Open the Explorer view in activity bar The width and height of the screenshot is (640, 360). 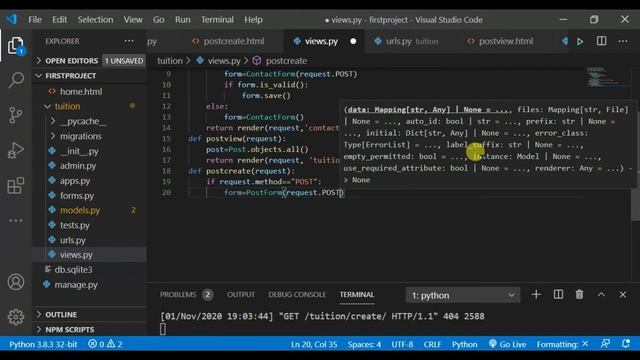click(x=16, y=46)
